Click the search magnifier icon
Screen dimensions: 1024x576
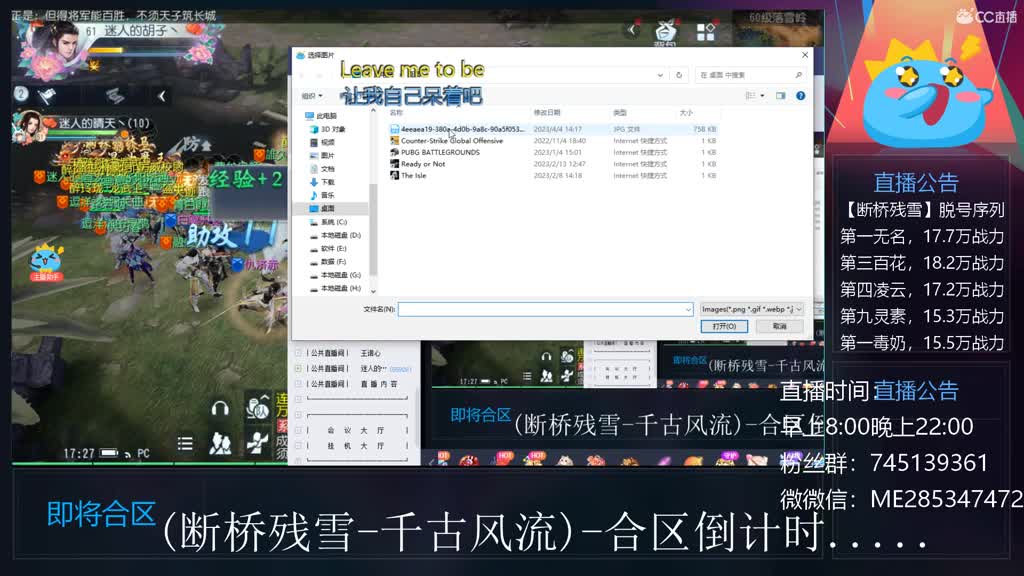click(798, 75)
